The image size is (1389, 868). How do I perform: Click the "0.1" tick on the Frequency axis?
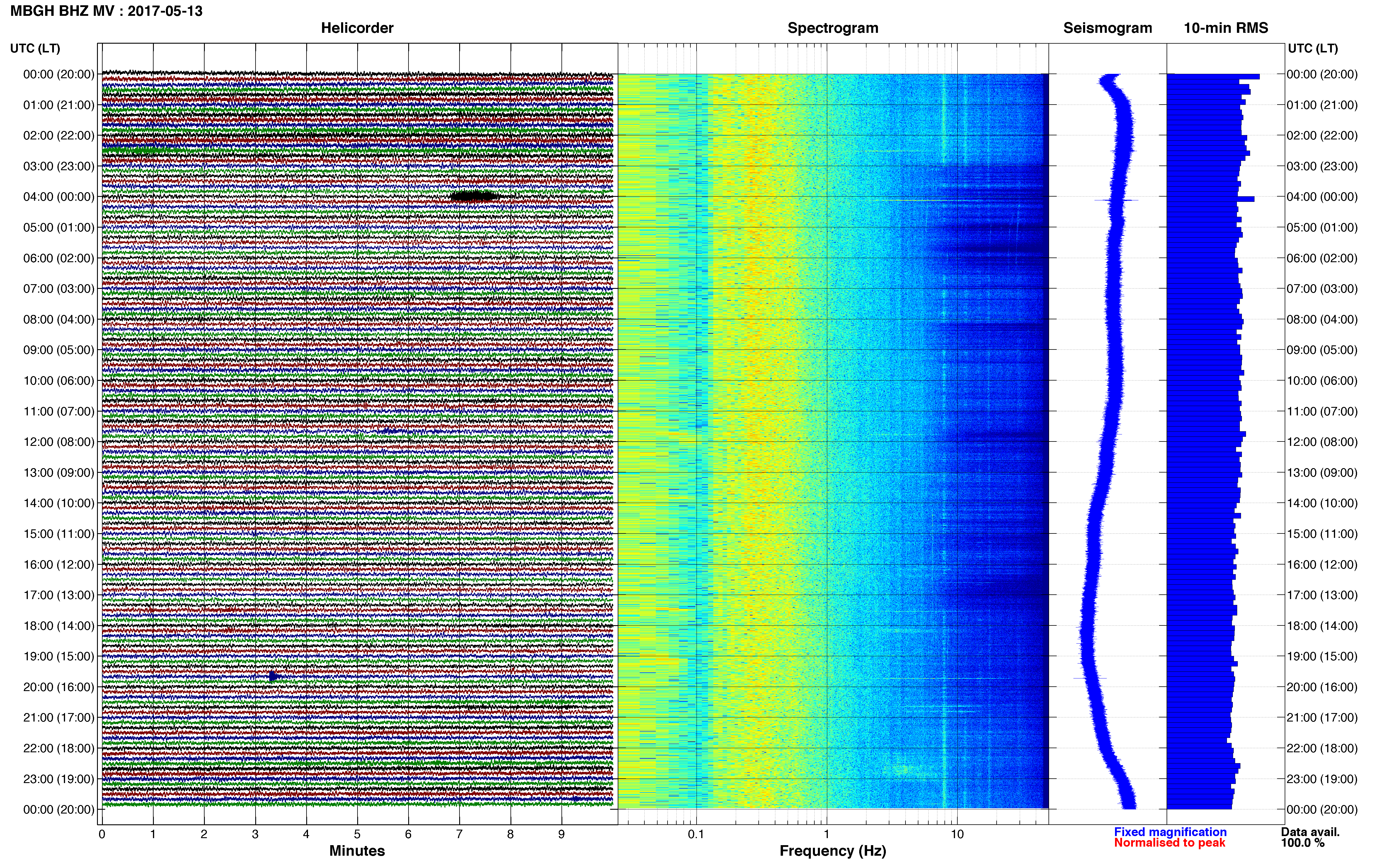(x=696, y=834)
